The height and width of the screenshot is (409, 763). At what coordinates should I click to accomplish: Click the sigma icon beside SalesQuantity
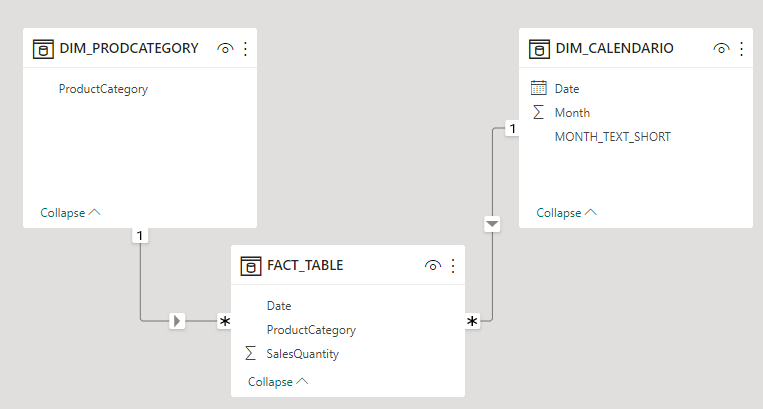[x=250, y=353]
